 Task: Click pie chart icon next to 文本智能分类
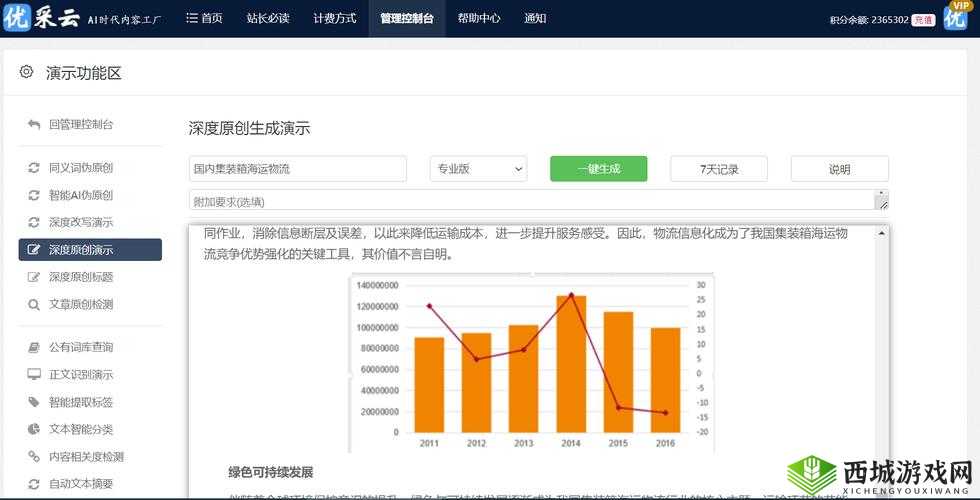coord(34,429)
